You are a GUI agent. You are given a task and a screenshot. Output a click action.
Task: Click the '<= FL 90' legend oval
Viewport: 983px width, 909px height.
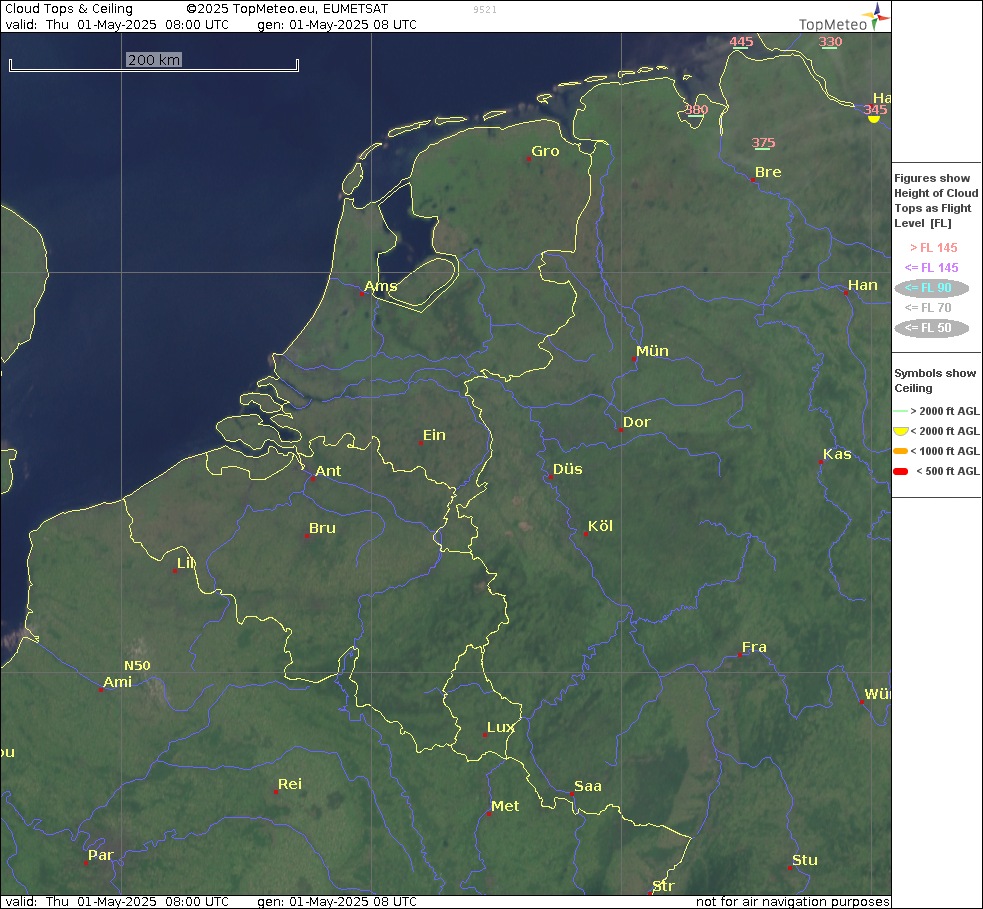(x=932, y=288)
